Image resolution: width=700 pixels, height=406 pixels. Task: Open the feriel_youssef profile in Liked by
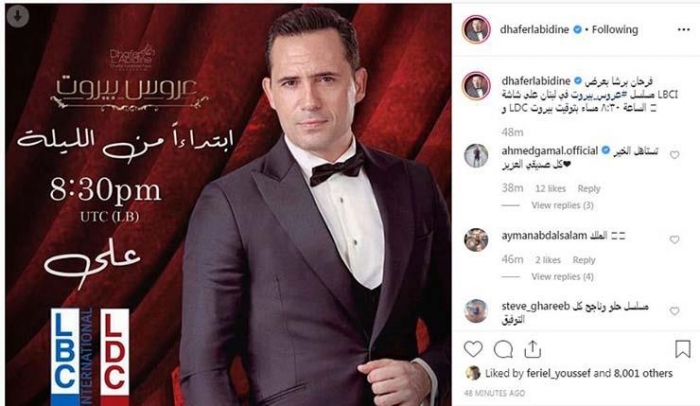(x=558, y=373)
